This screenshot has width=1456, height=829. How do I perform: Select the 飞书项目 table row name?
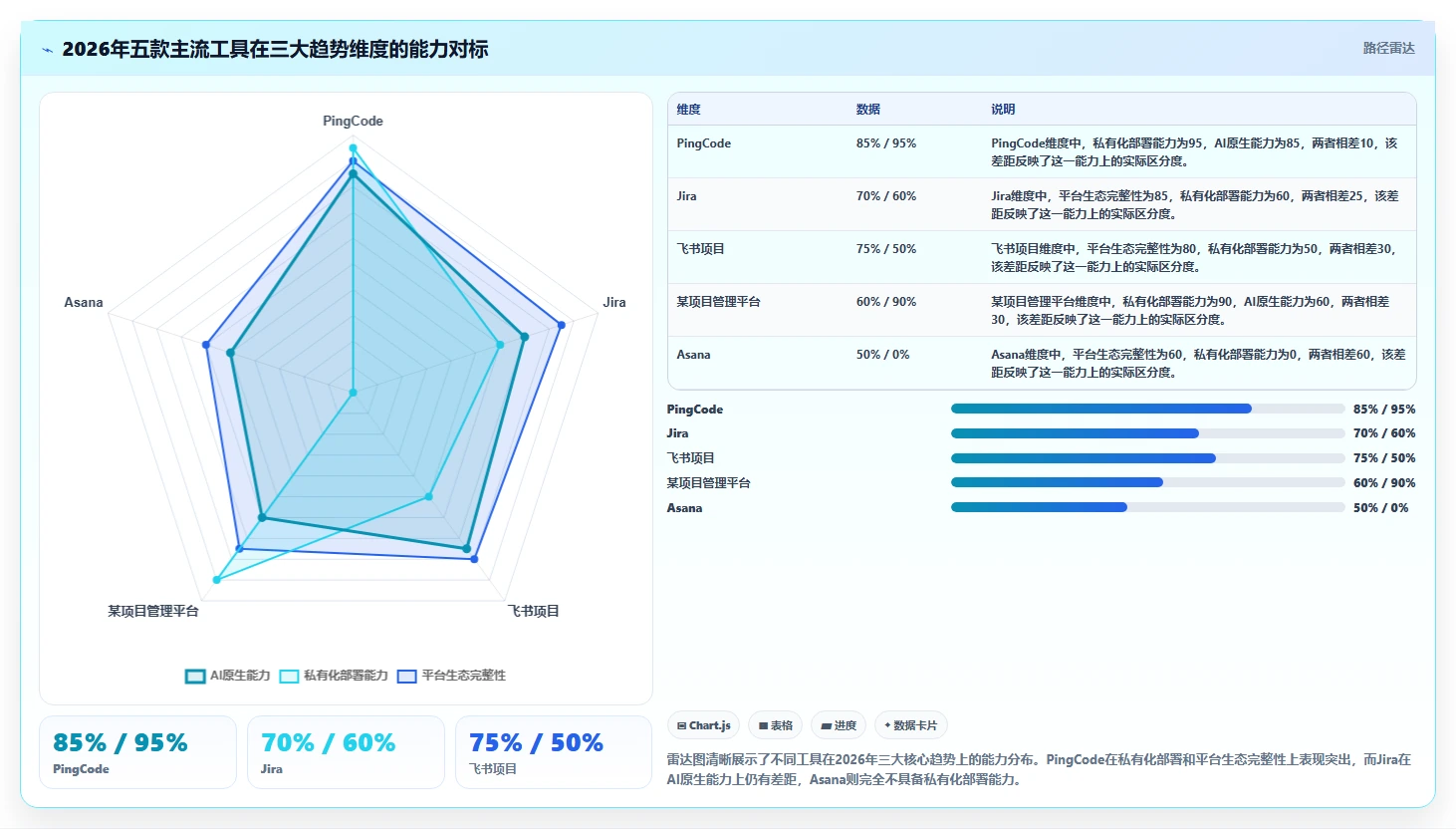[x=701, y=249]
